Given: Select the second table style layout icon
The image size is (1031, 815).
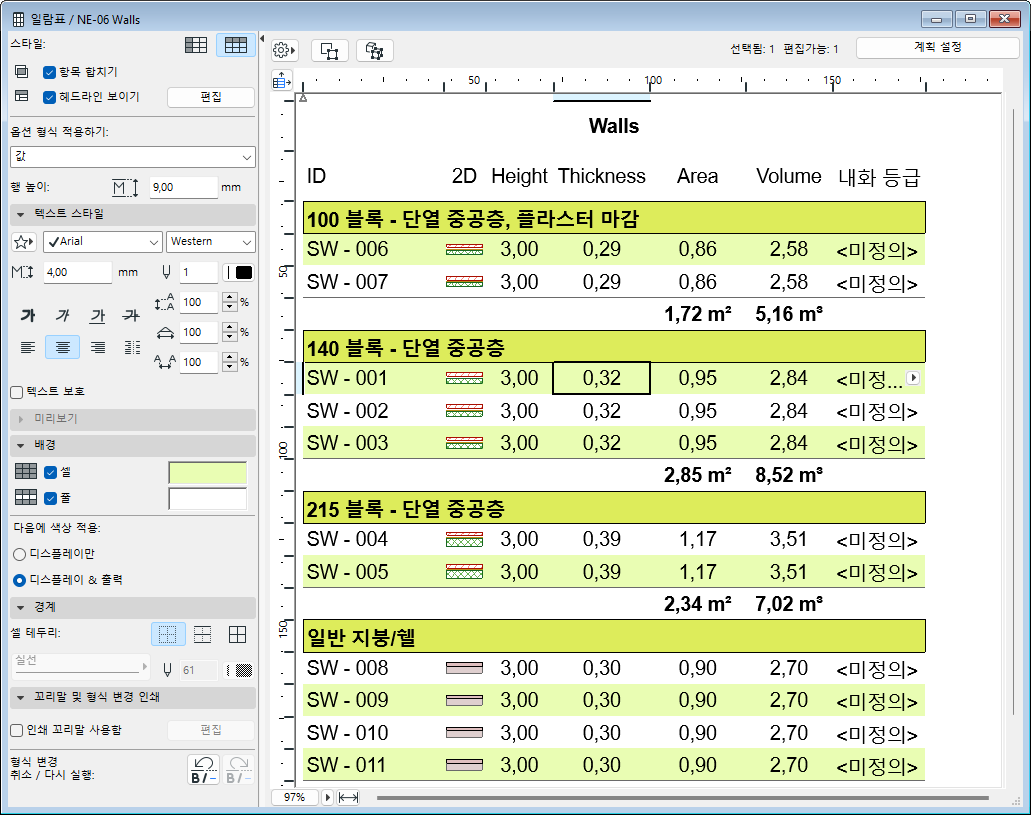Looking at the screenshot, I should click(235, 45).
